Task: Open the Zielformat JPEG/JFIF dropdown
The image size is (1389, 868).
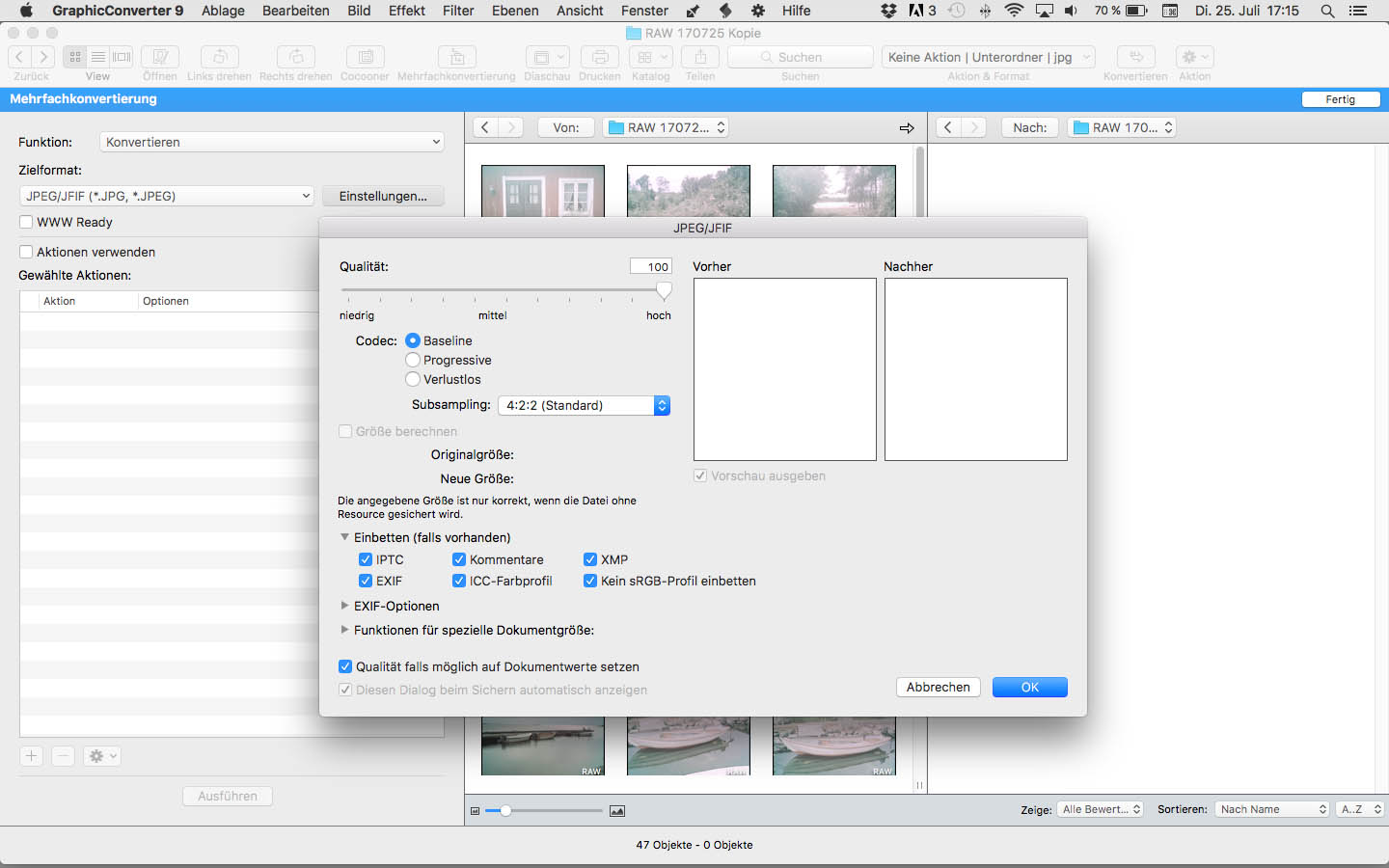Action: coord(167,196)
